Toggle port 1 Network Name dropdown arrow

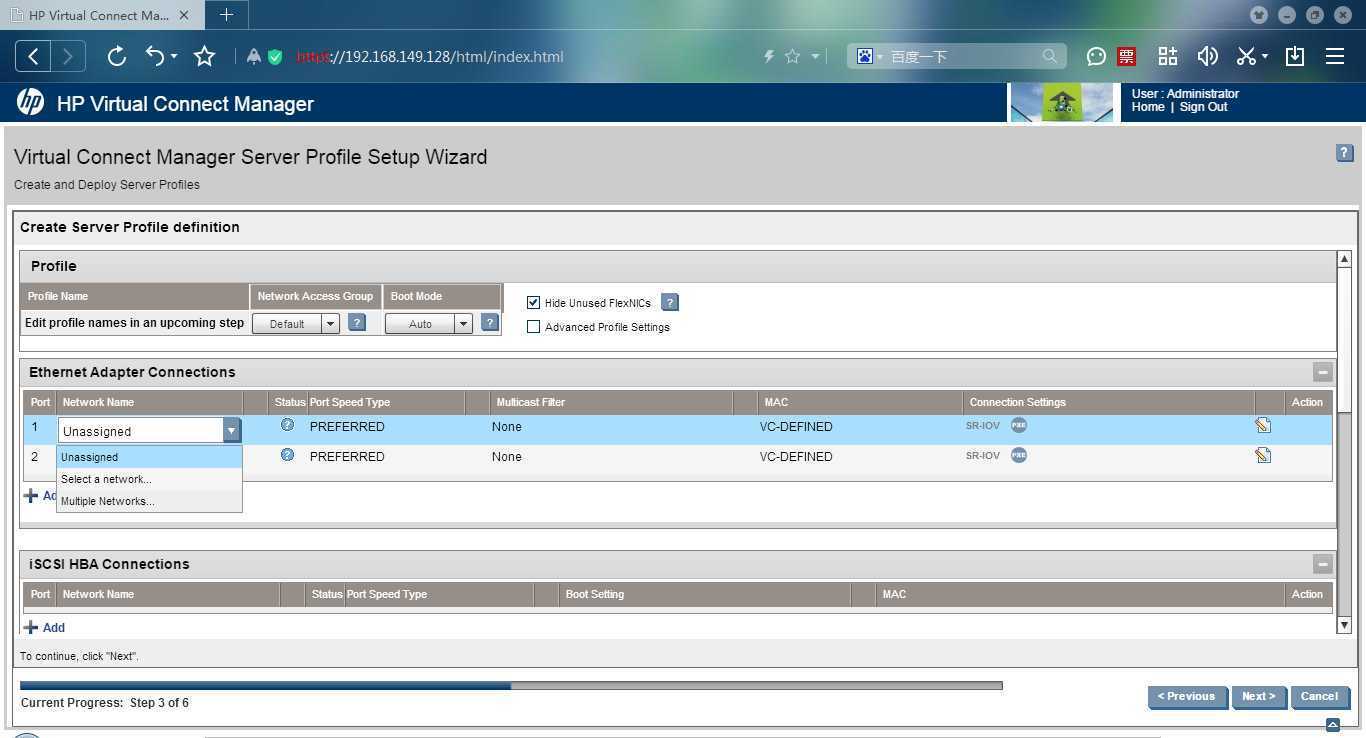pyautogui.click(x=232, y=430)
